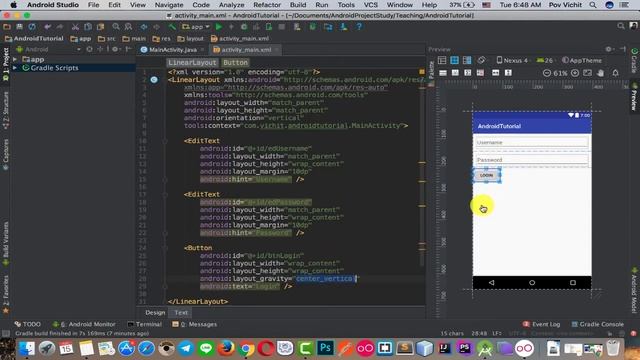The width and height of the screenshot is (640, 360).
Task: Zoom out the layout preview
Action: click(547, 73)
